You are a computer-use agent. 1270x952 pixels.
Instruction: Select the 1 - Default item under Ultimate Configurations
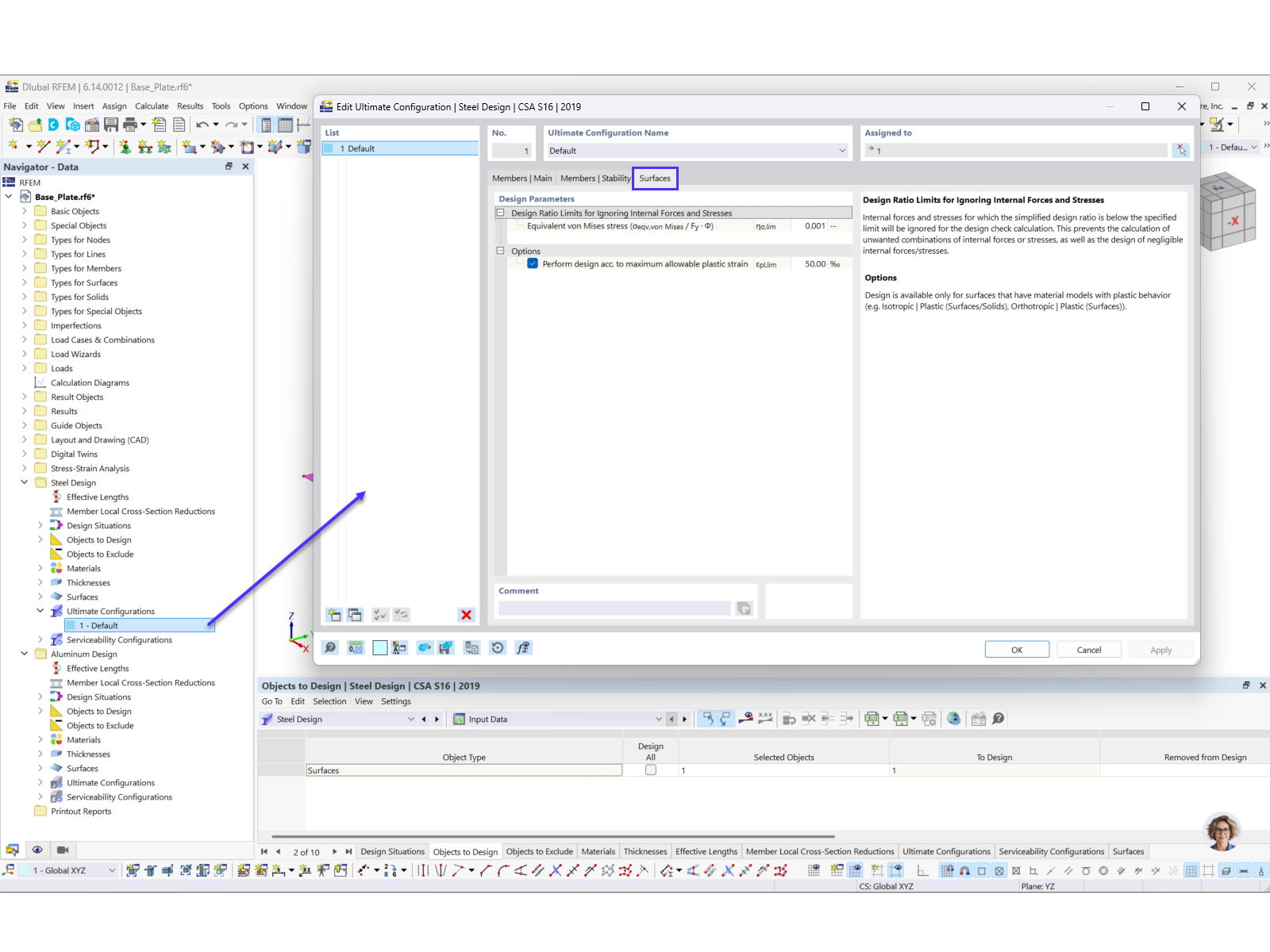139,626
